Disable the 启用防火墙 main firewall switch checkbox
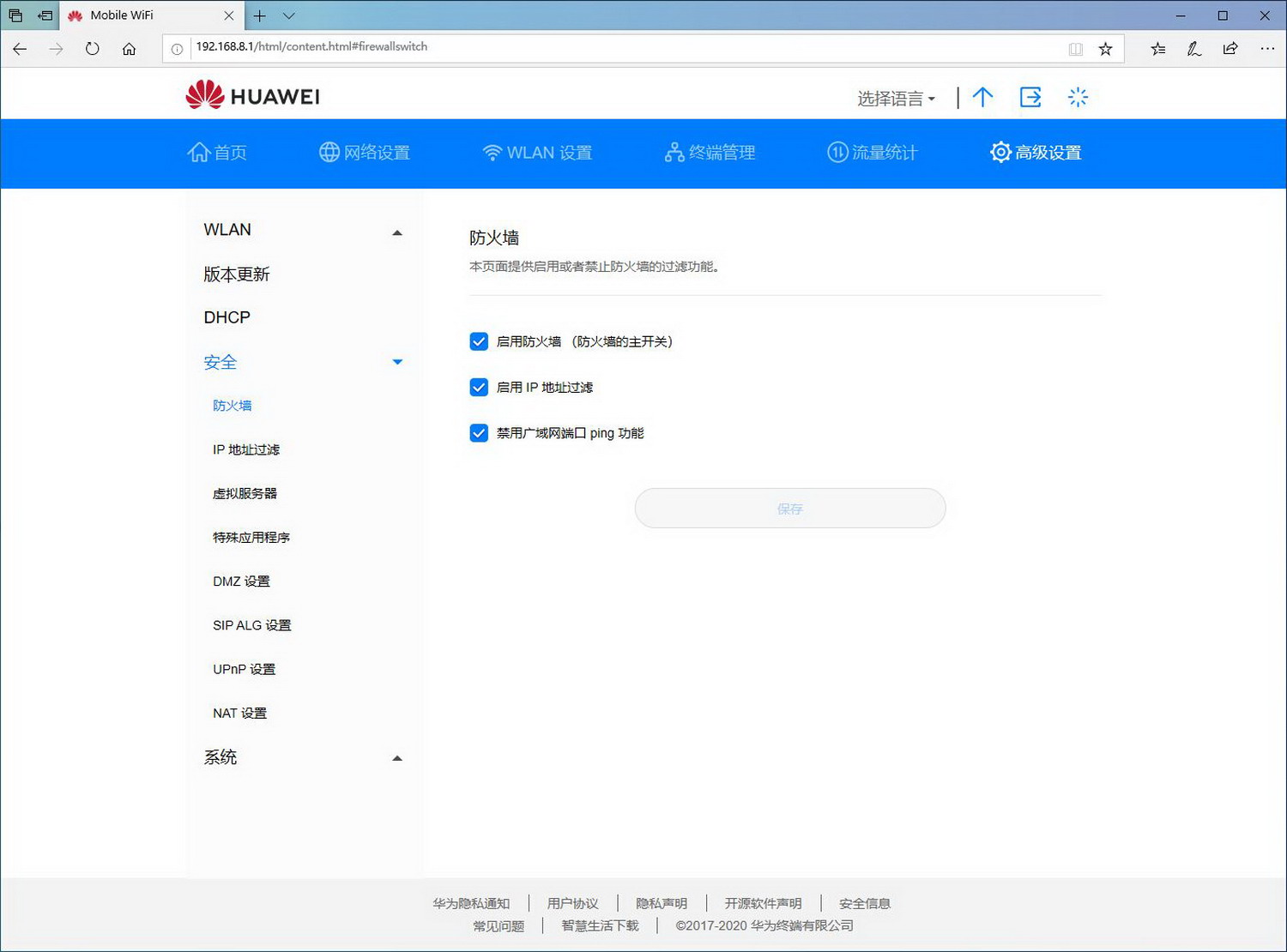The image size is (1287, 952). click(479, 341)
